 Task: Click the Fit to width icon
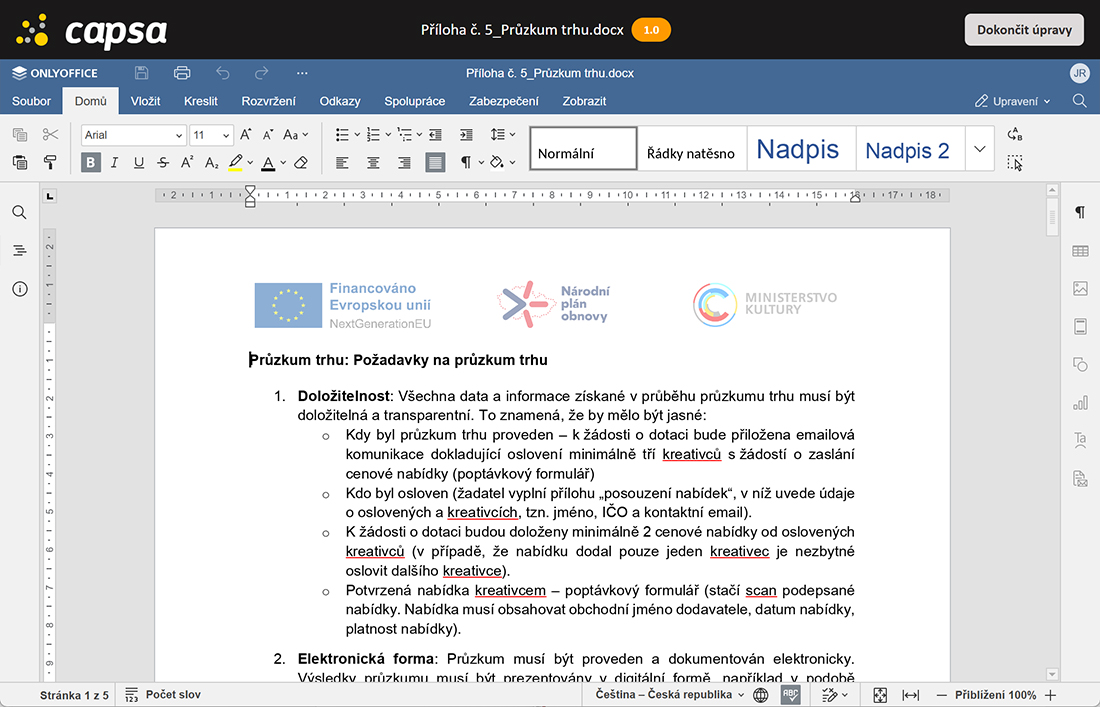tap(910, 695)
